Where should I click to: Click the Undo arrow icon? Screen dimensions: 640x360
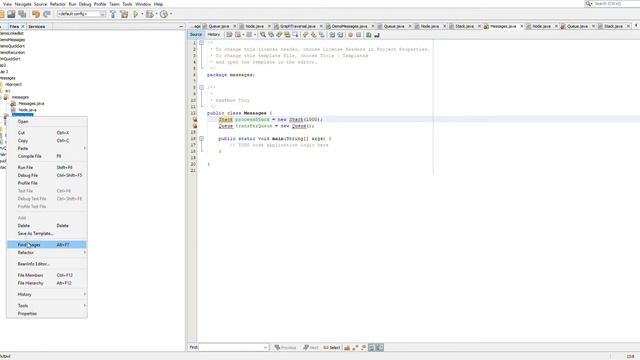[36, 14]
